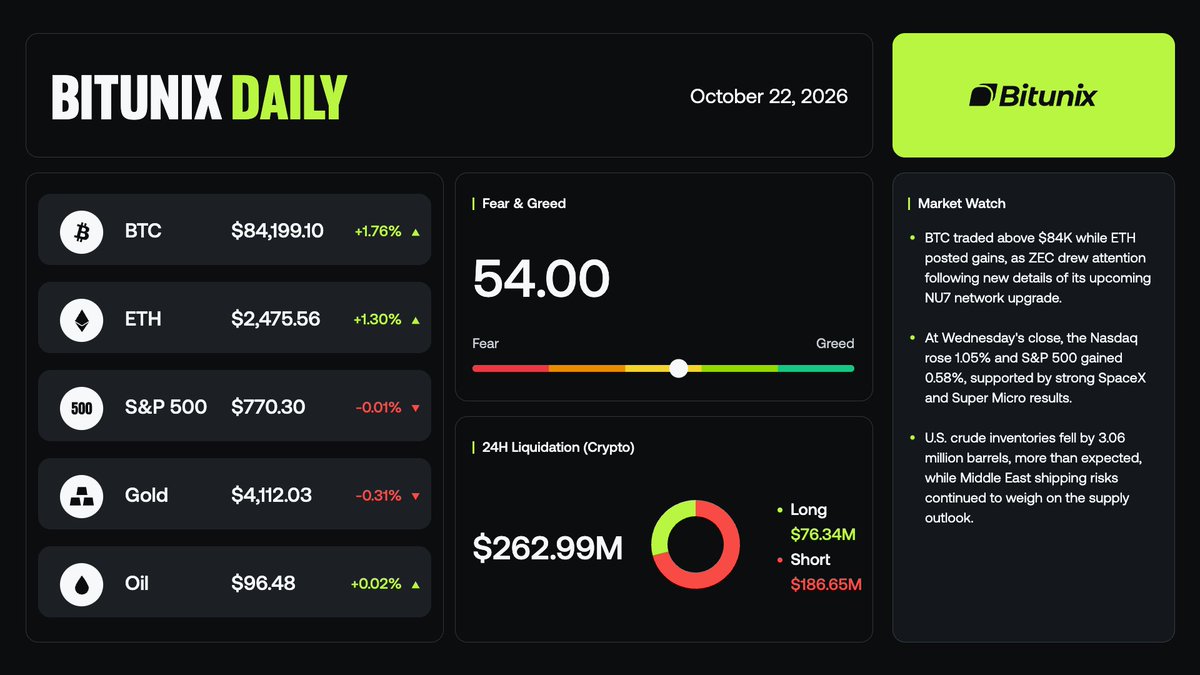Click the Oil price $96.48
The width and height of the screenshot is (1200, 675).
[x=263, y=583]
